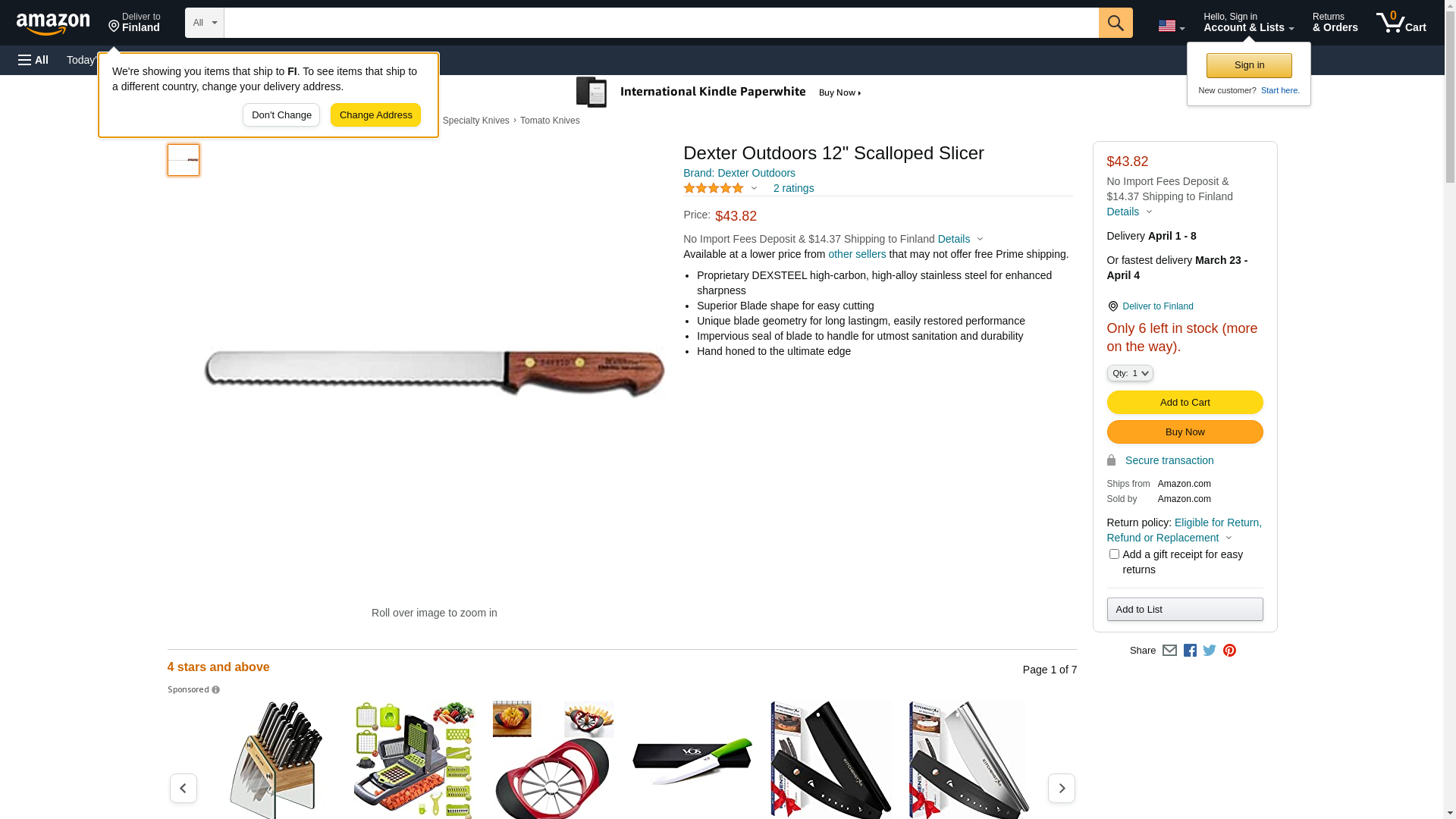Share product on Facebook
This screenshot has width=1456, height=819.
[x=1190, y=651]
